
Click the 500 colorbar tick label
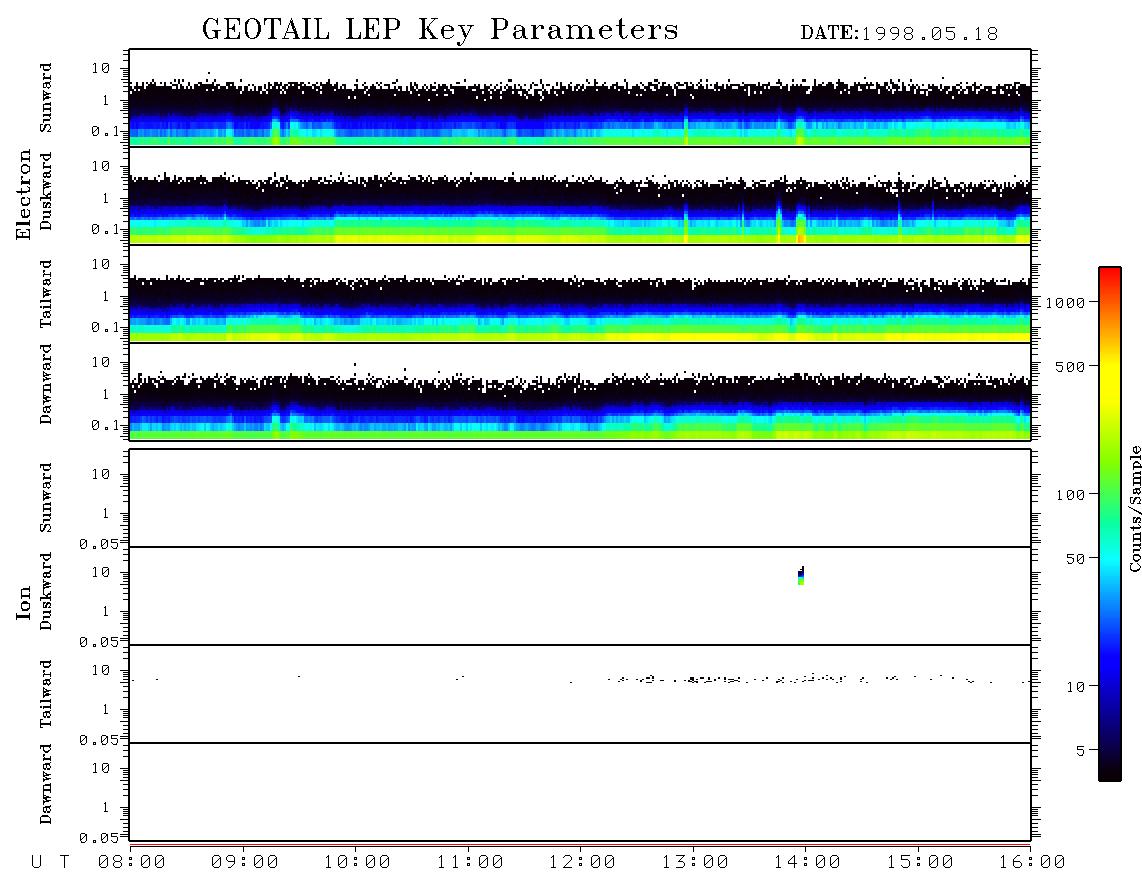click(x=1070, y=366)
